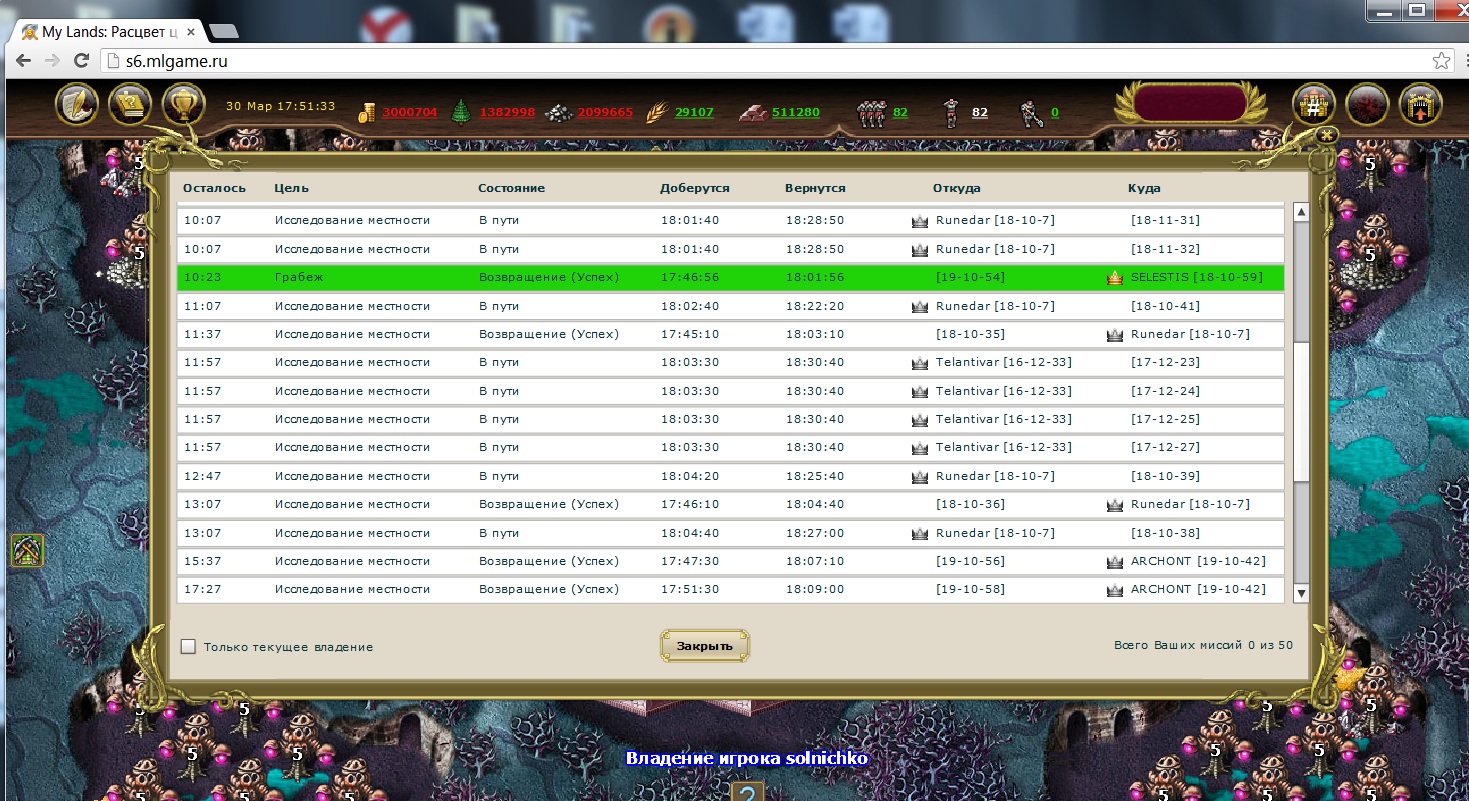Click the gold crown beside SELESTIS
Viewport: 1469px width, 801px height.
[x=1115, y=278]
